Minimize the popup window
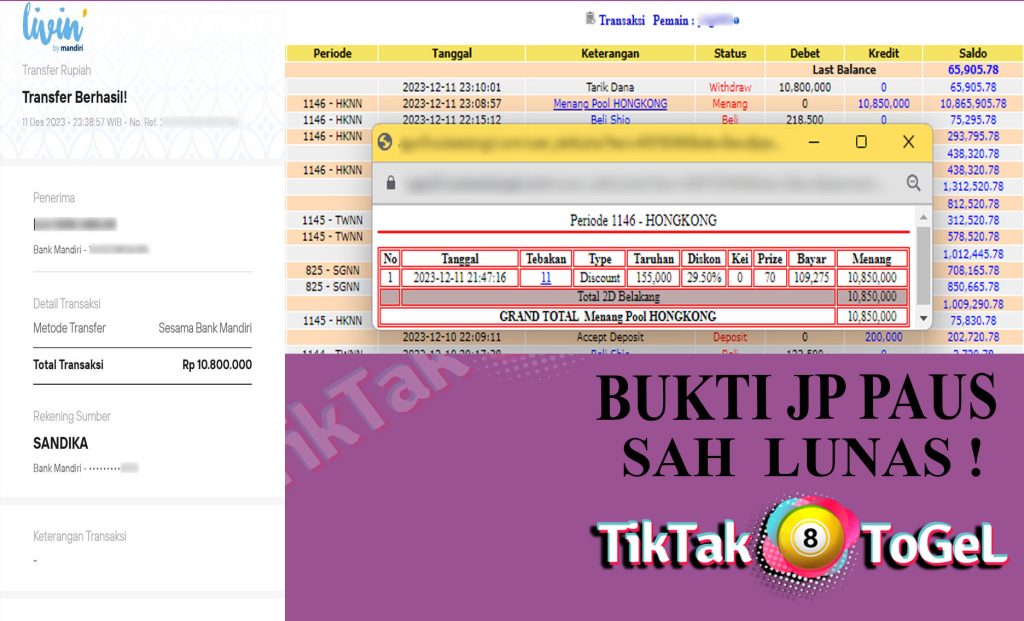The width and height of the screenshot is (1024, 621). point(813,142)
